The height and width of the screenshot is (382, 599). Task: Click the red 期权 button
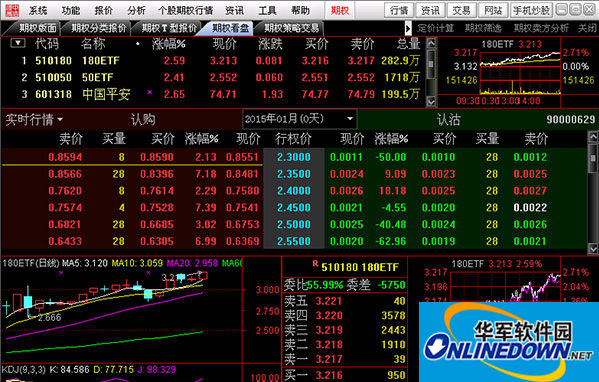coord(340,10)
